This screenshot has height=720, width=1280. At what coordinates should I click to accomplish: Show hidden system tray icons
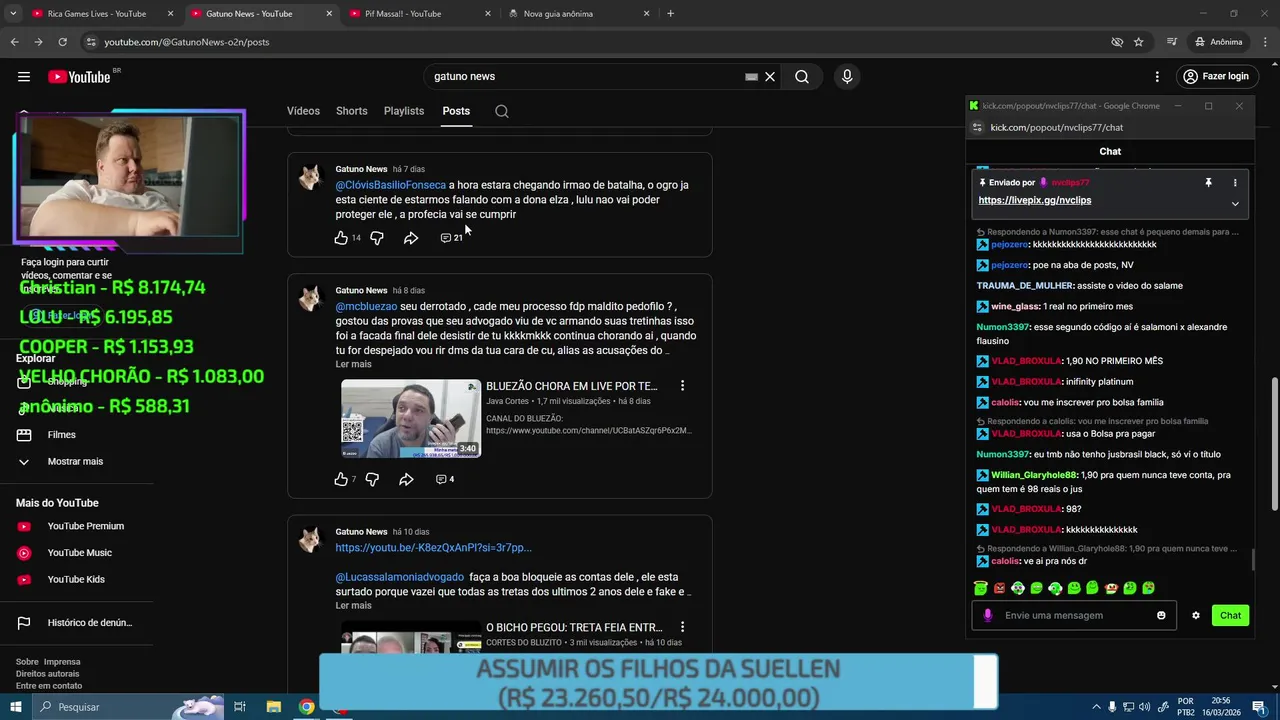(x=1095, y=707)
